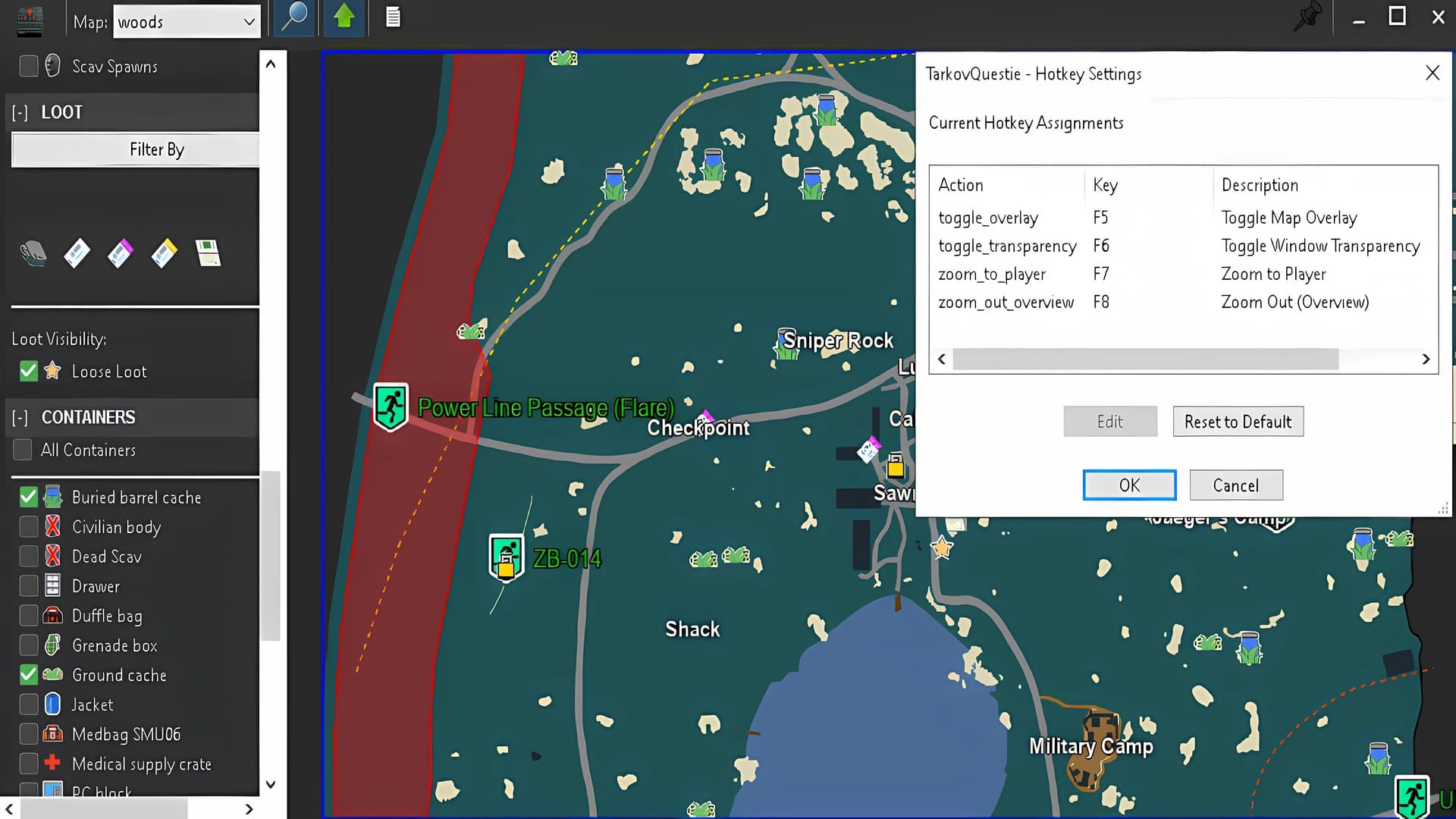
Task: Click Reset to Default button
Action: tap(1238, 422)
